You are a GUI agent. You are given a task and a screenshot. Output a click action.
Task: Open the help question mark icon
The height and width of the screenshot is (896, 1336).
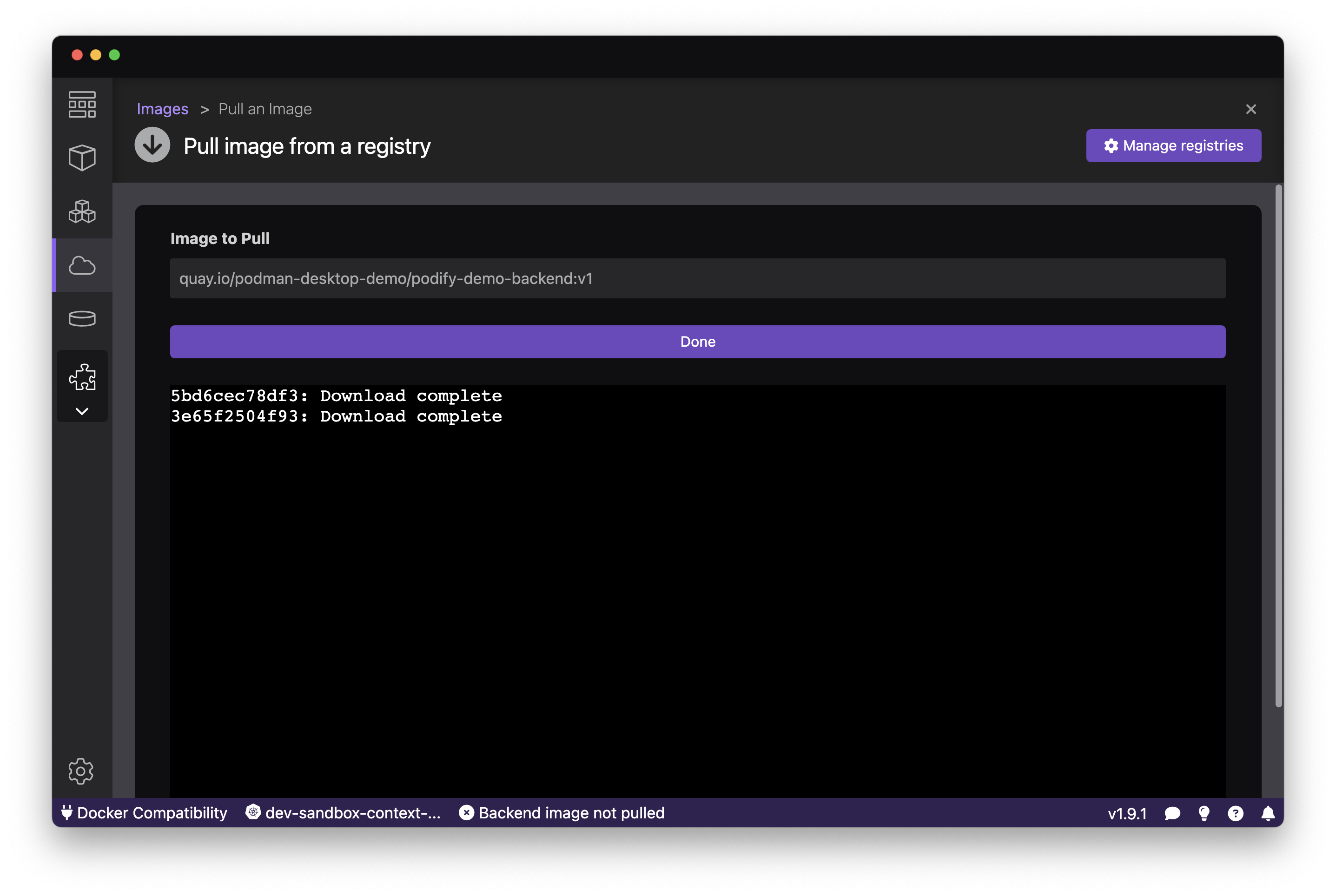tap(1236, 813)
